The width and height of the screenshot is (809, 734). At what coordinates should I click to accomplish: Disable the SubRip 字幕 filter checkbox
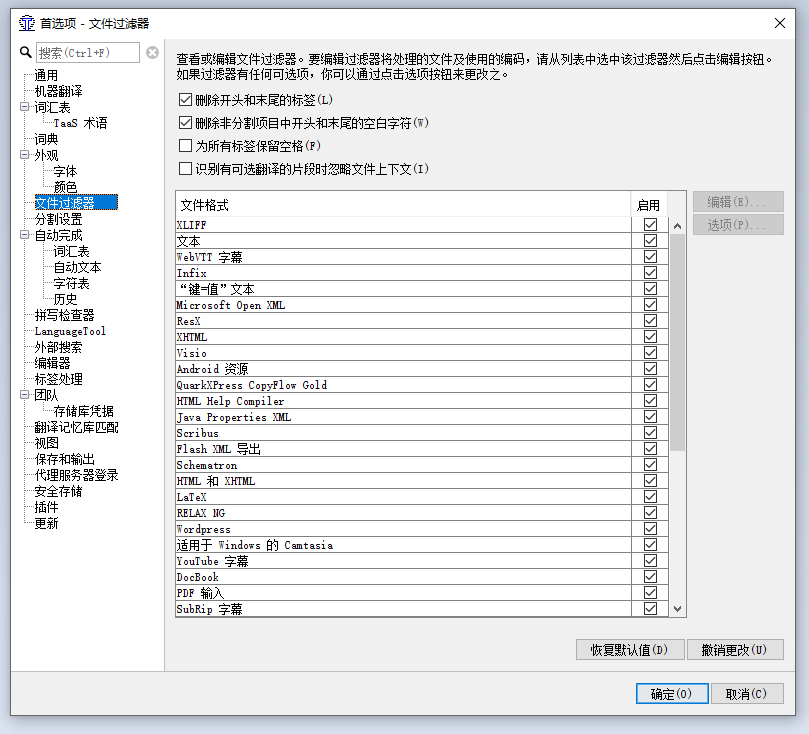click(650, 608)
